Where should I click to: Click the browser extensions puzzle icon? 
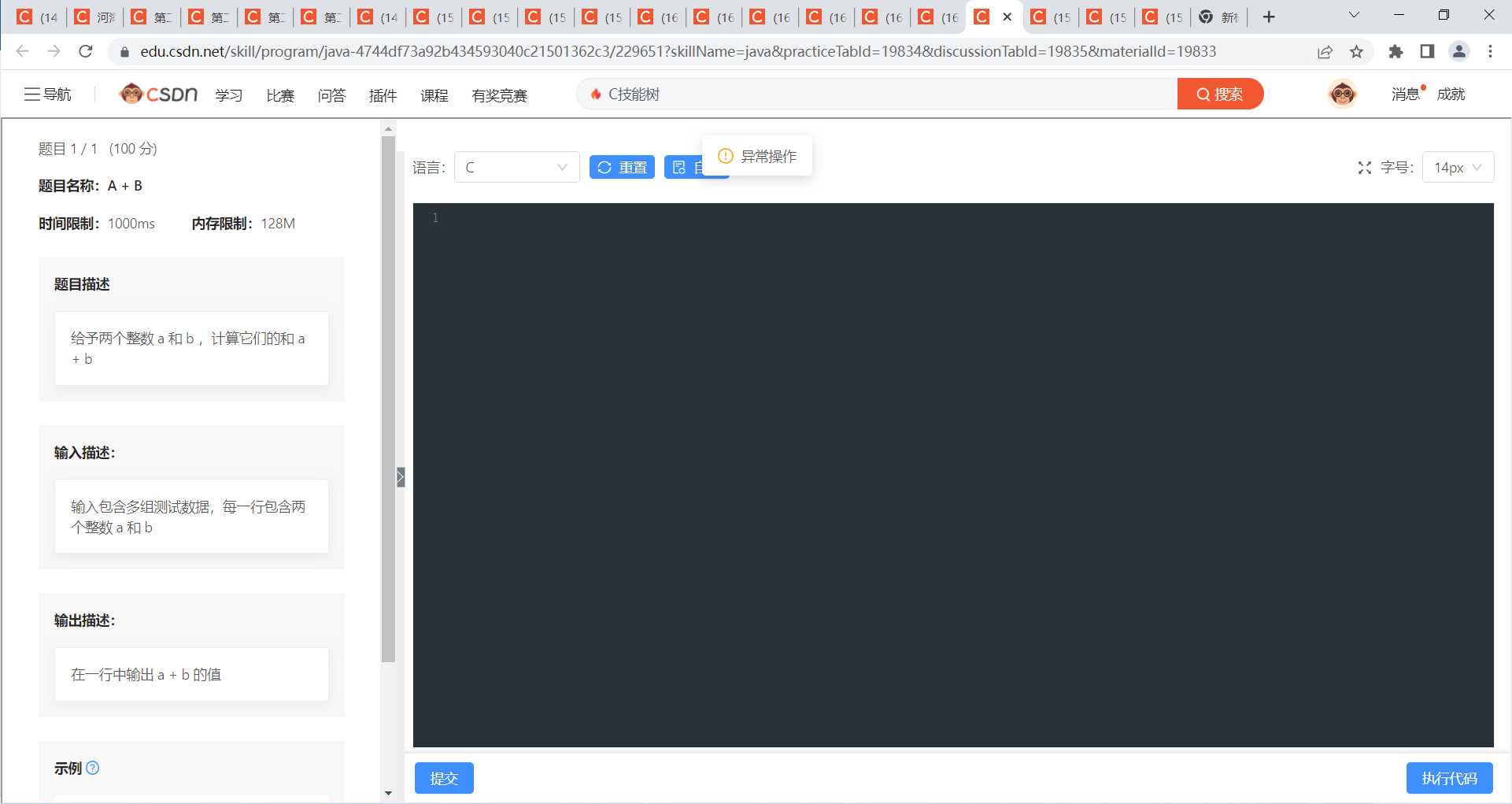1396,51
